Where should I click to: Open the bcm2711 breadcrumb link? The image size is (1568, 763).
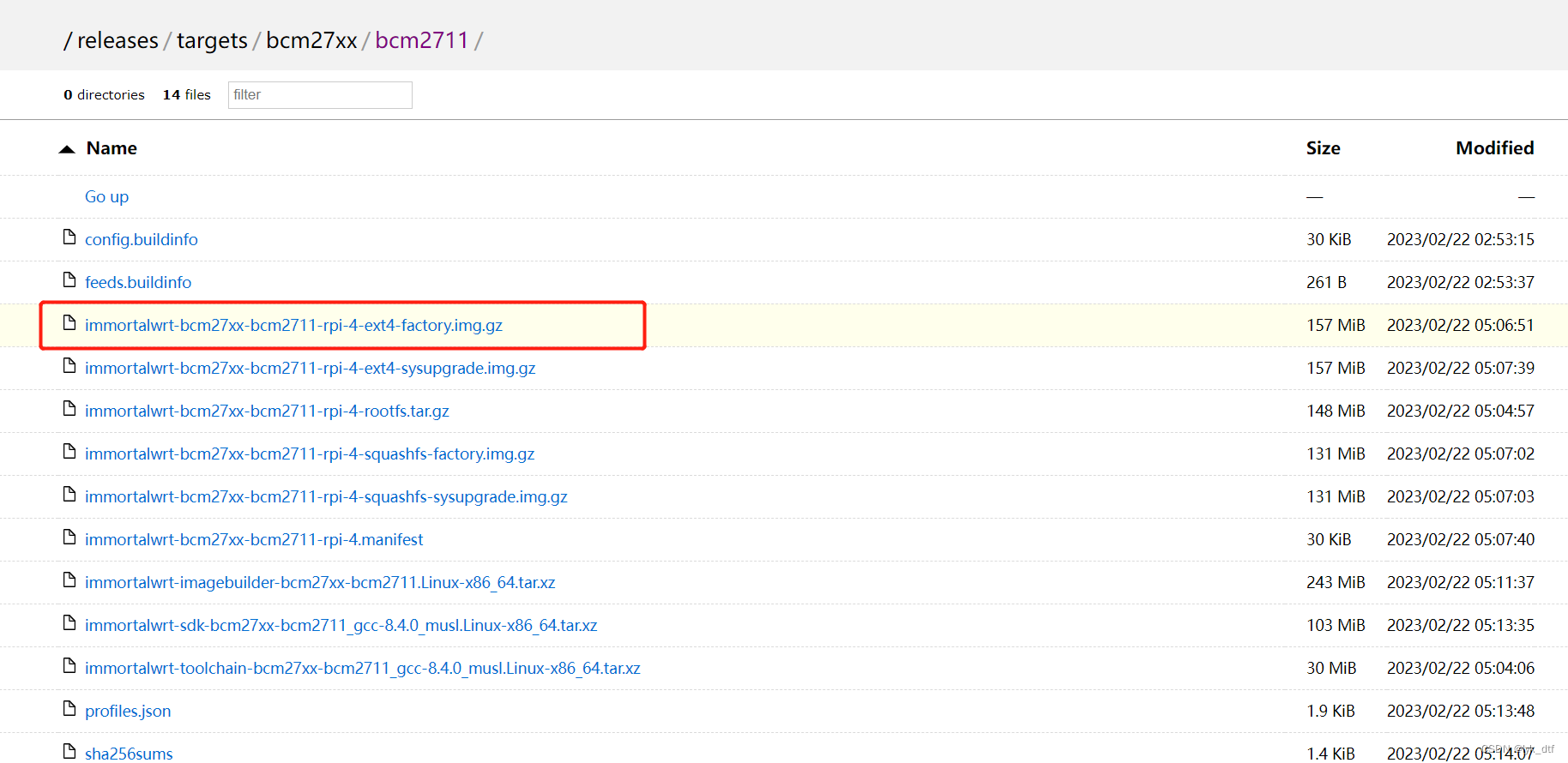[x=422, y=40]
